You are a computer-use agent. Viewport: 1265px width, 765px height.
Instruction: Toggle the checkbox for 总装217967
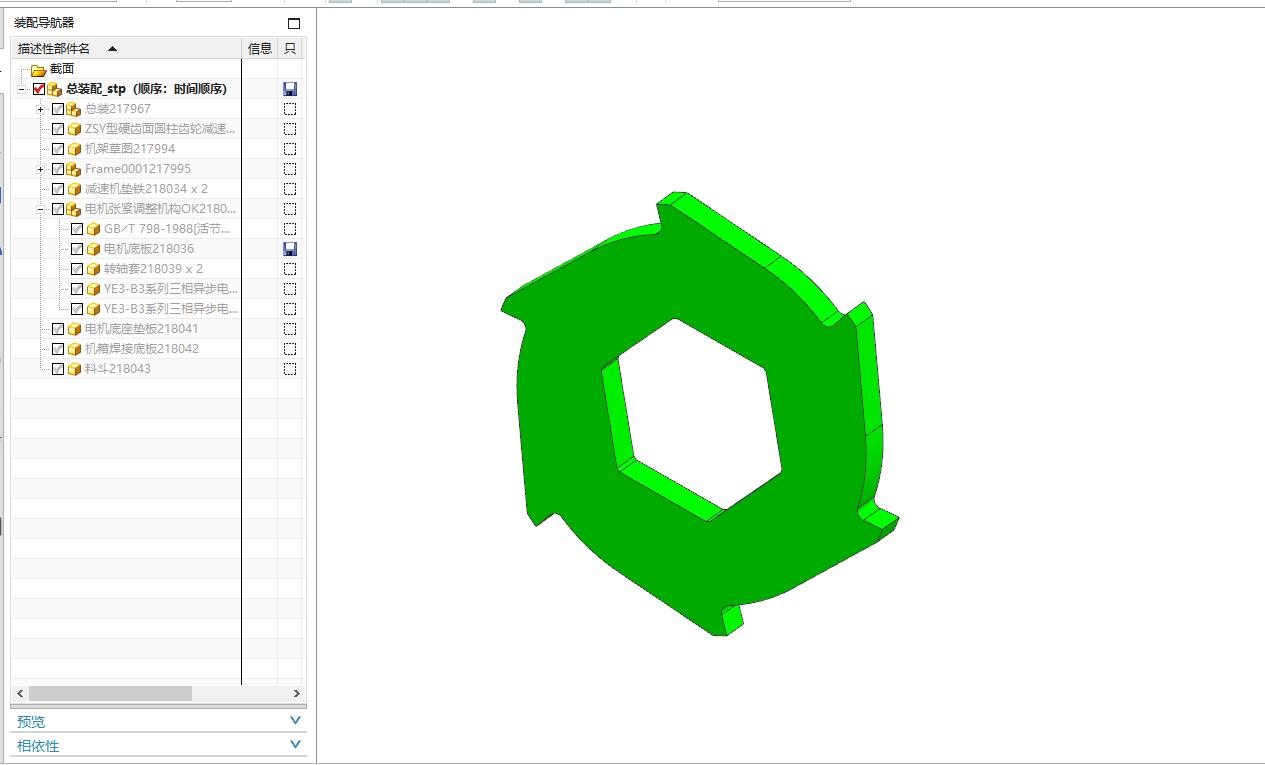(58, 109)
